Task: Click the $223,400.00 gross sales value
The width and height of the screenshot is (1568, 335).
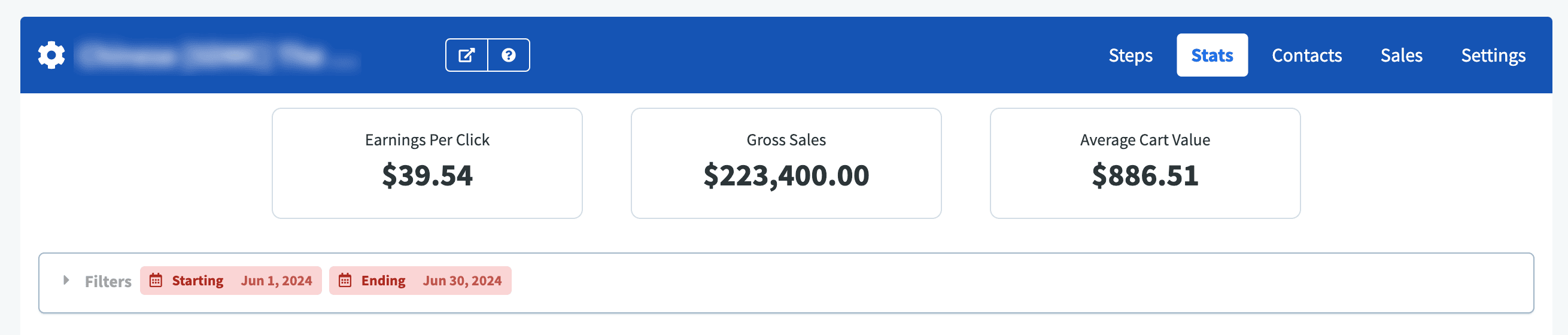Action: (x=786, y=176)
